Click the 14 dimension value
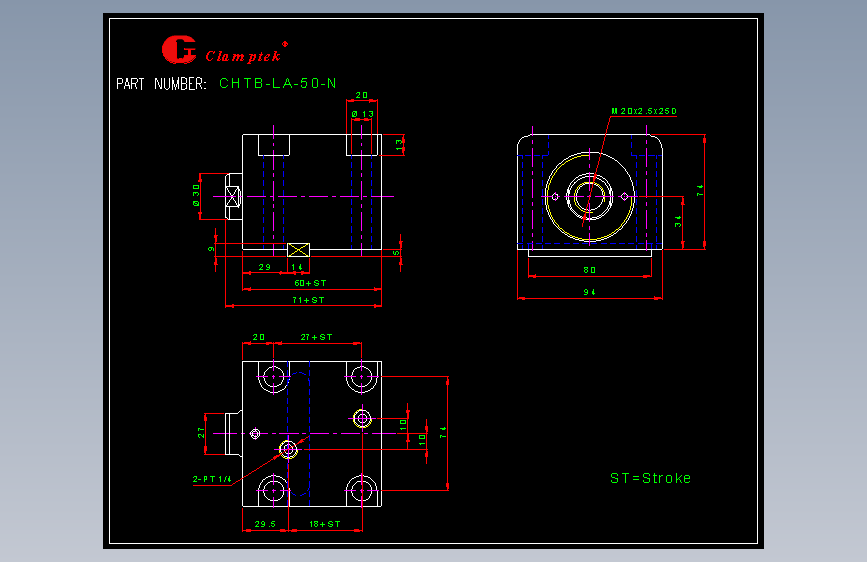Viewport: 867px width, 562px height. (x=297, y=267)
